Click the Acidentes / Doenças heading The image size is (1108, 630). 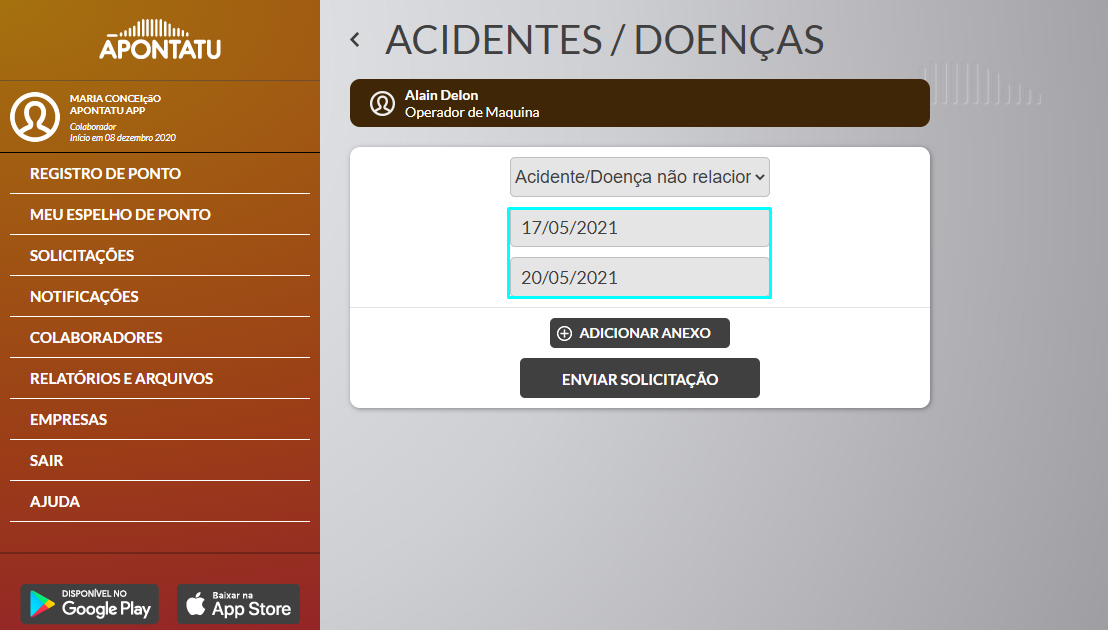click(604, 40)
